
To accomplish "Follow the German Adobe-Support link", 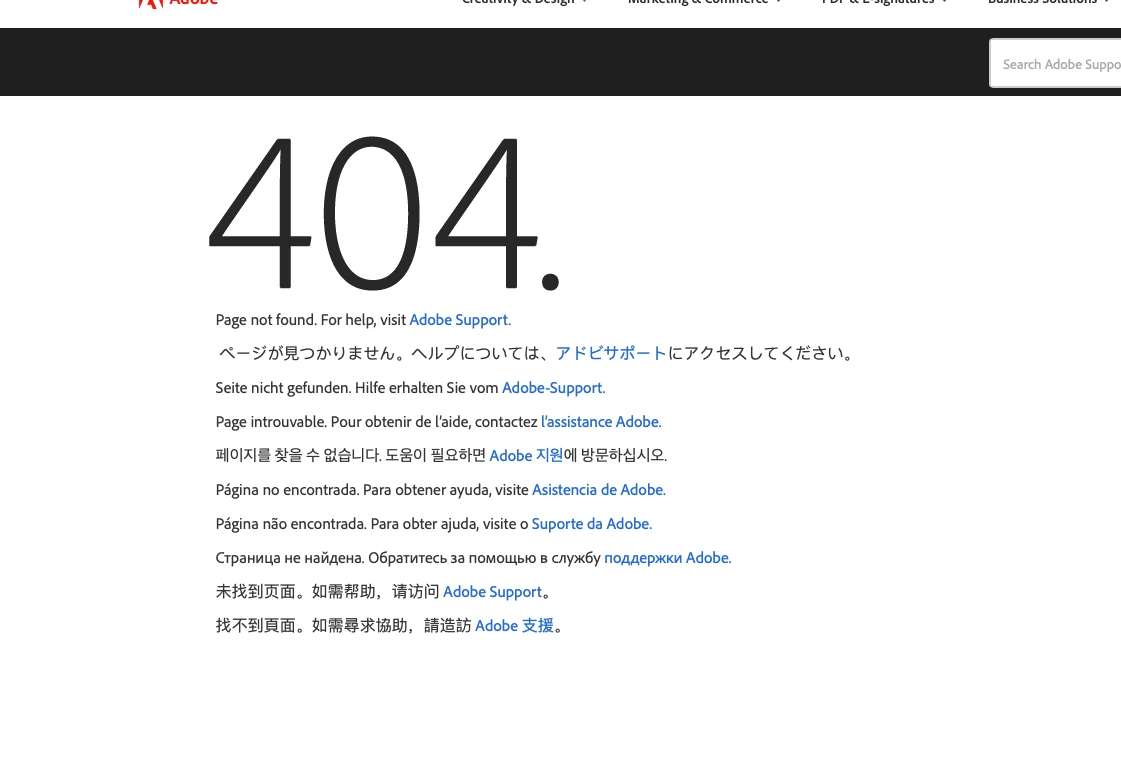I will pyautogui.click(x=553, y=388).
